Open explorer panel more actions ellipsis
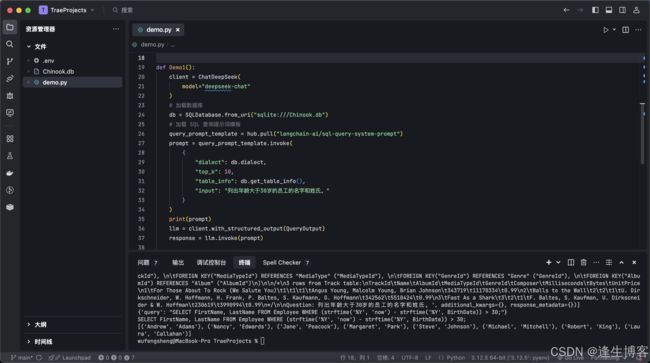Image resolution: width=650 pixels, height=363 pixels. (x=116, y=29)
